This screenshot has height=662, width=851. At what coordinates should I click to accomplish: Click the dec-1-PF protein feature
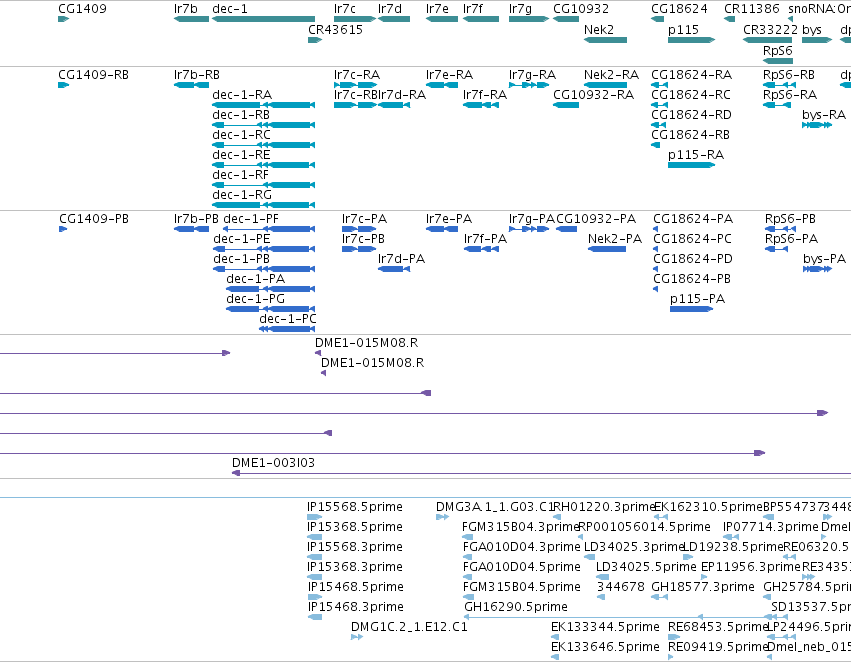269,229
